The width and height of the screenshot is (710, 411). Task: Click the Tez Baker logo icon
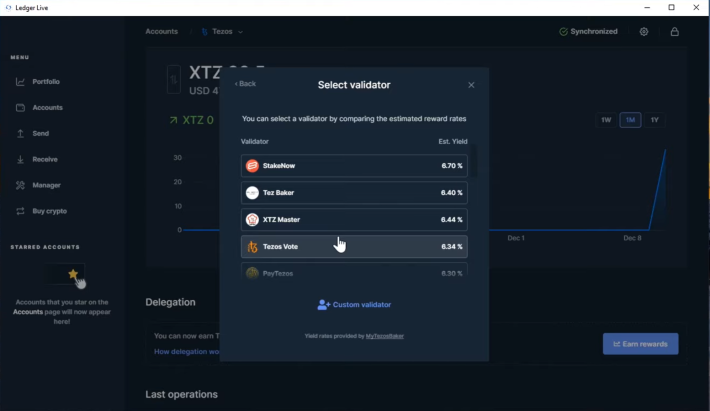tap(252, 193)
